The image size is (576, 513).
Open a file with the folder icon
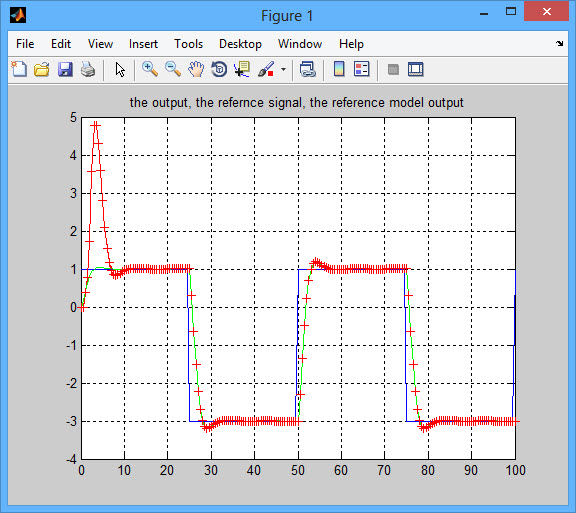(42, 69)
